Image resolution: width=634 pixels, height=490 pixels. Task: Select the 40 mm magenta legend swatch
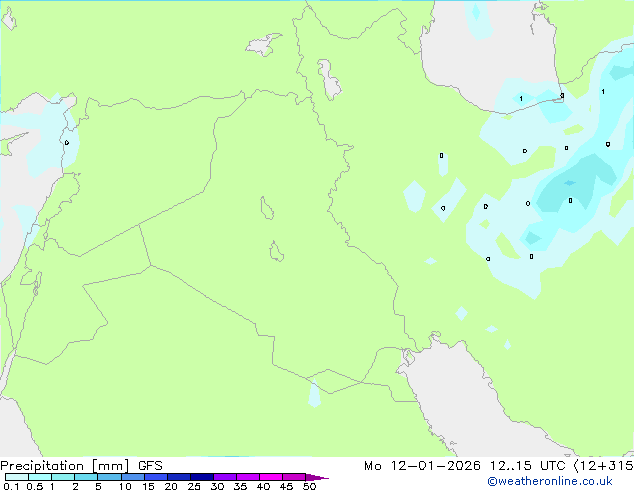click(x=271, y=477)
